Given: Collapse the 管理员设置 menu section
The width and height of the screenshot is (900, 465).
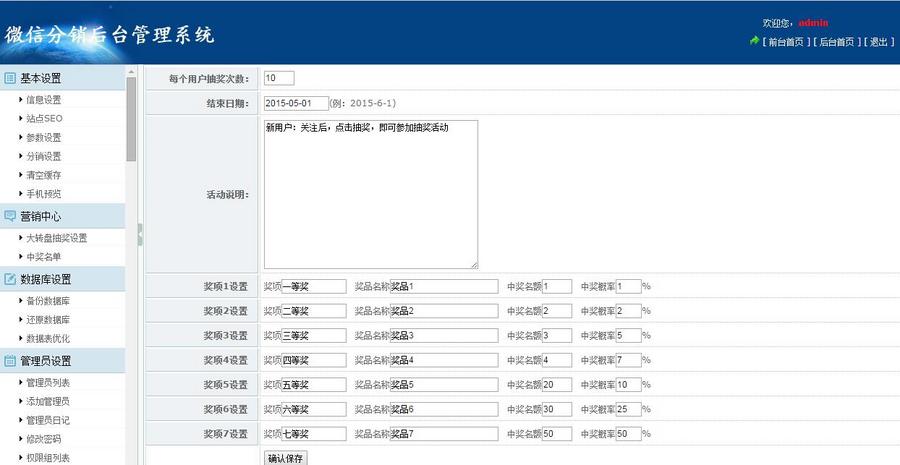Looking at the screenshot, I should tap(63, 361).
